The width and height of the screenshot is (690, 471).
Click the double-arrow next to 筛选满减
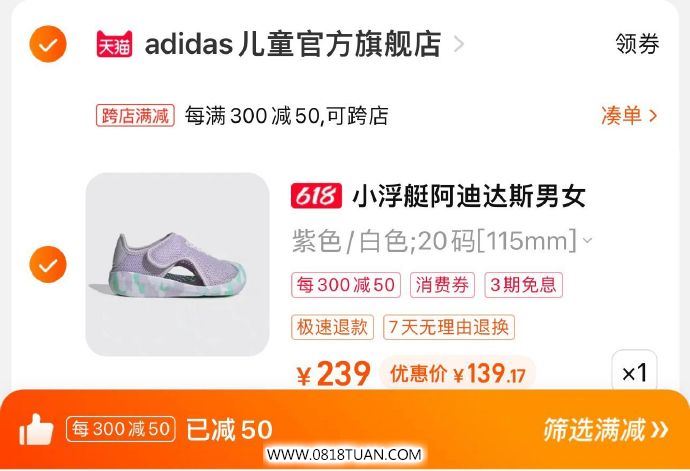click(659, 430)
